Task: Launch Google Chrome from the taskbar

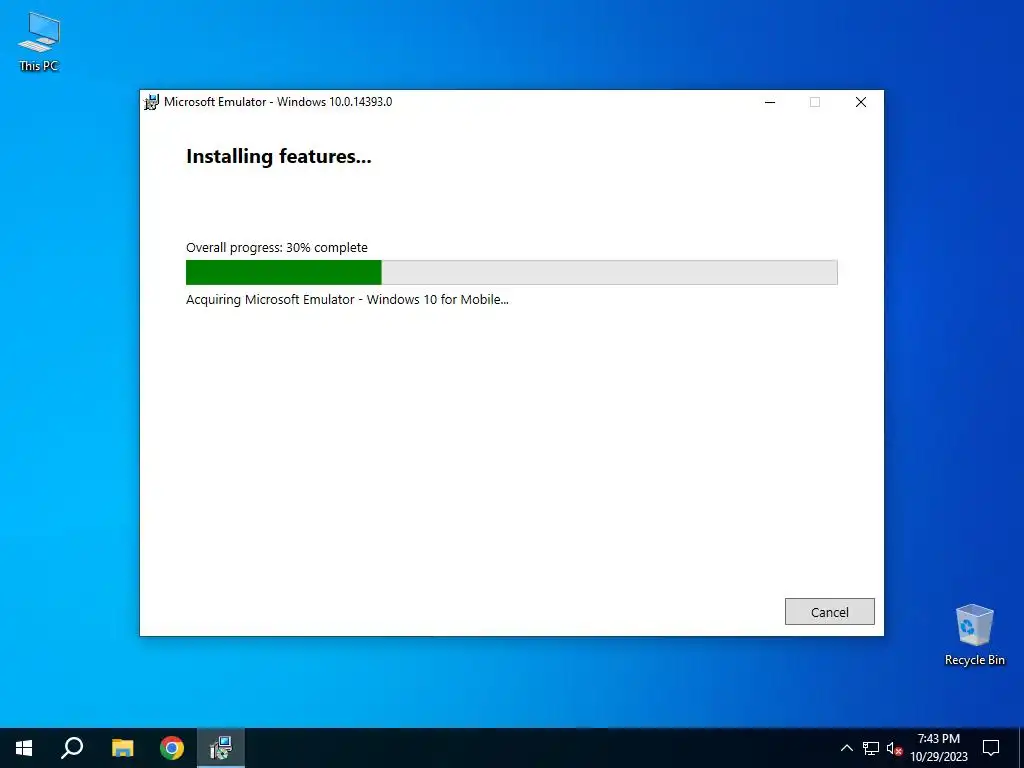Action: [172, 748]
